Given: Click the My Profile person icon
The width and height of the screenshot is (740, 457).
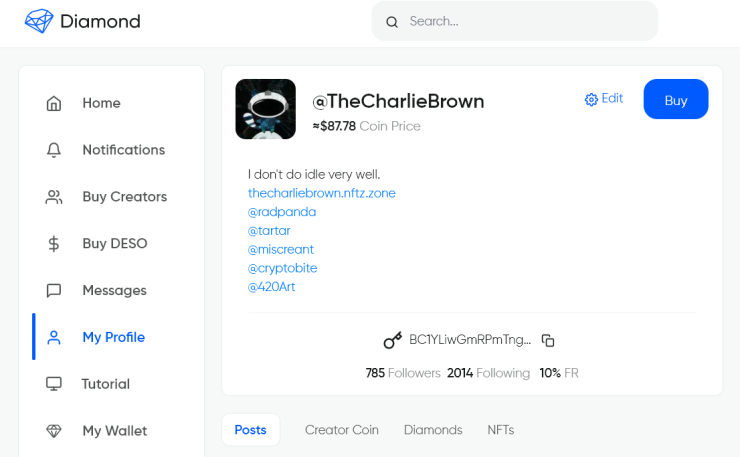Looking at the screenshot, I should (54, 337).
